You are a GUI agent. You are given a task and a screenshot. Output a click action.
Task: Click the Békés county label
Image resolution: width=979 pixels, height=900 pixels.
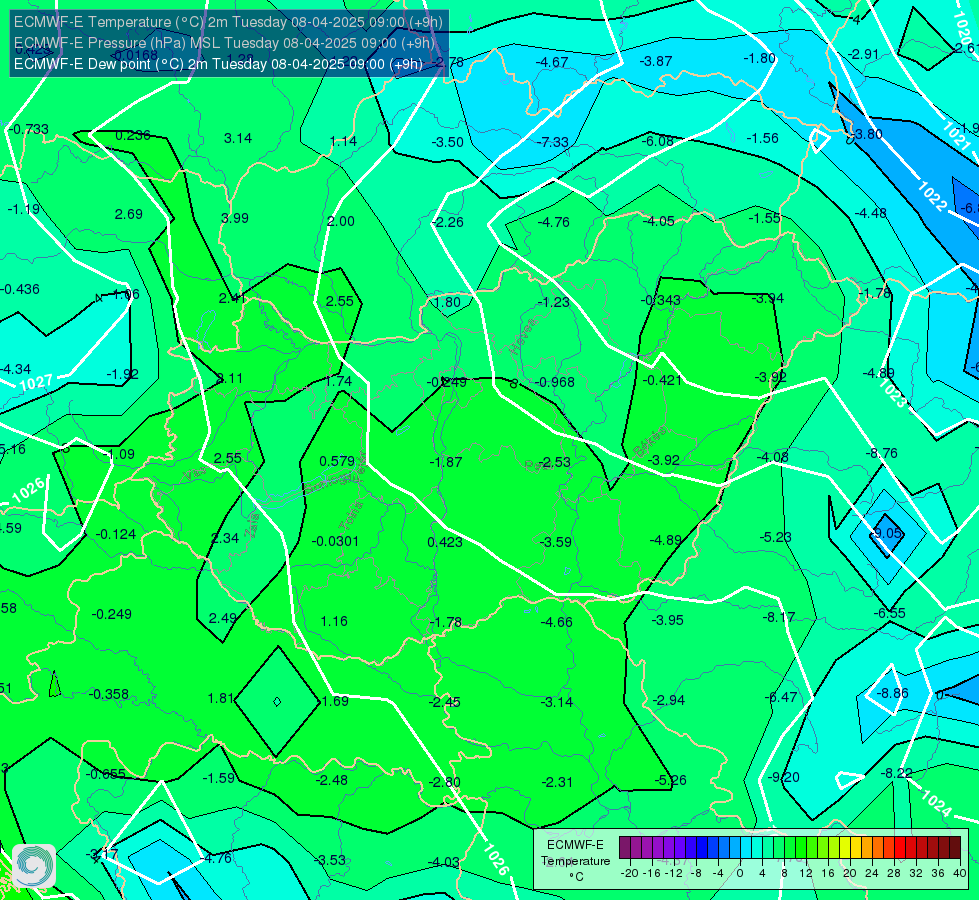(649, 442)
